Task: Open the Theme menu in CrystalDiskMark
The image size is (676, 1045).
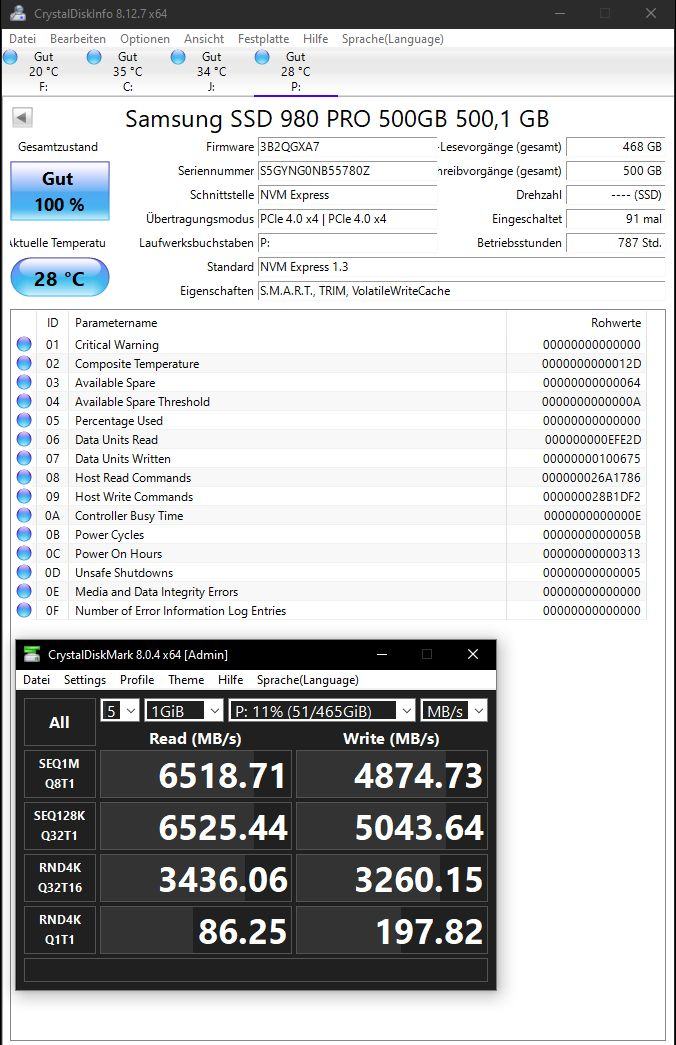Action: click(x=186, y=680)
